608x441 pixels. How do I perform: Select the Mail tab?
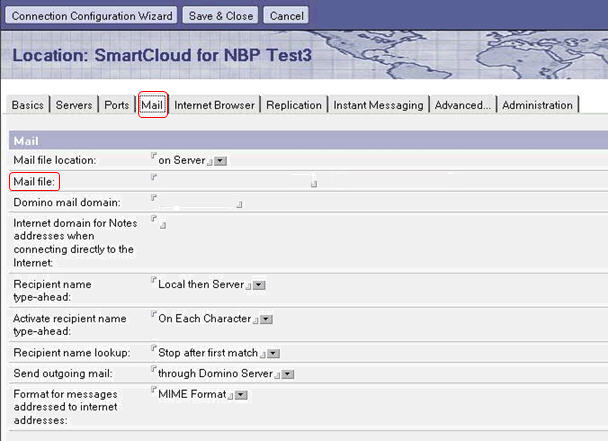pos(152,105)
